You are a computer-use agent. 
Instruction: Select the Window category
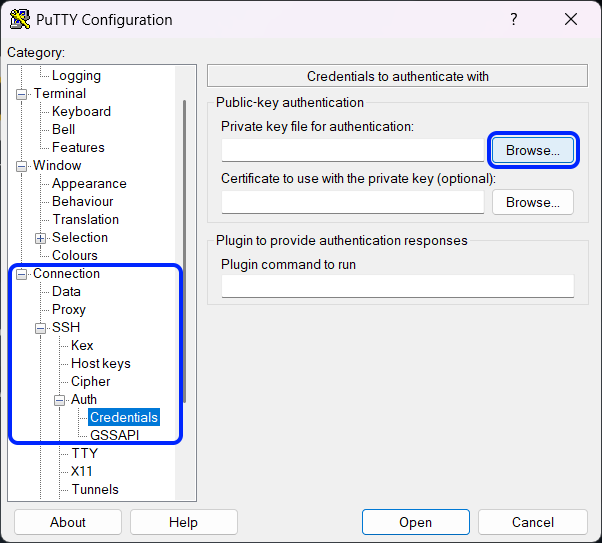click(x=57, y=166)
